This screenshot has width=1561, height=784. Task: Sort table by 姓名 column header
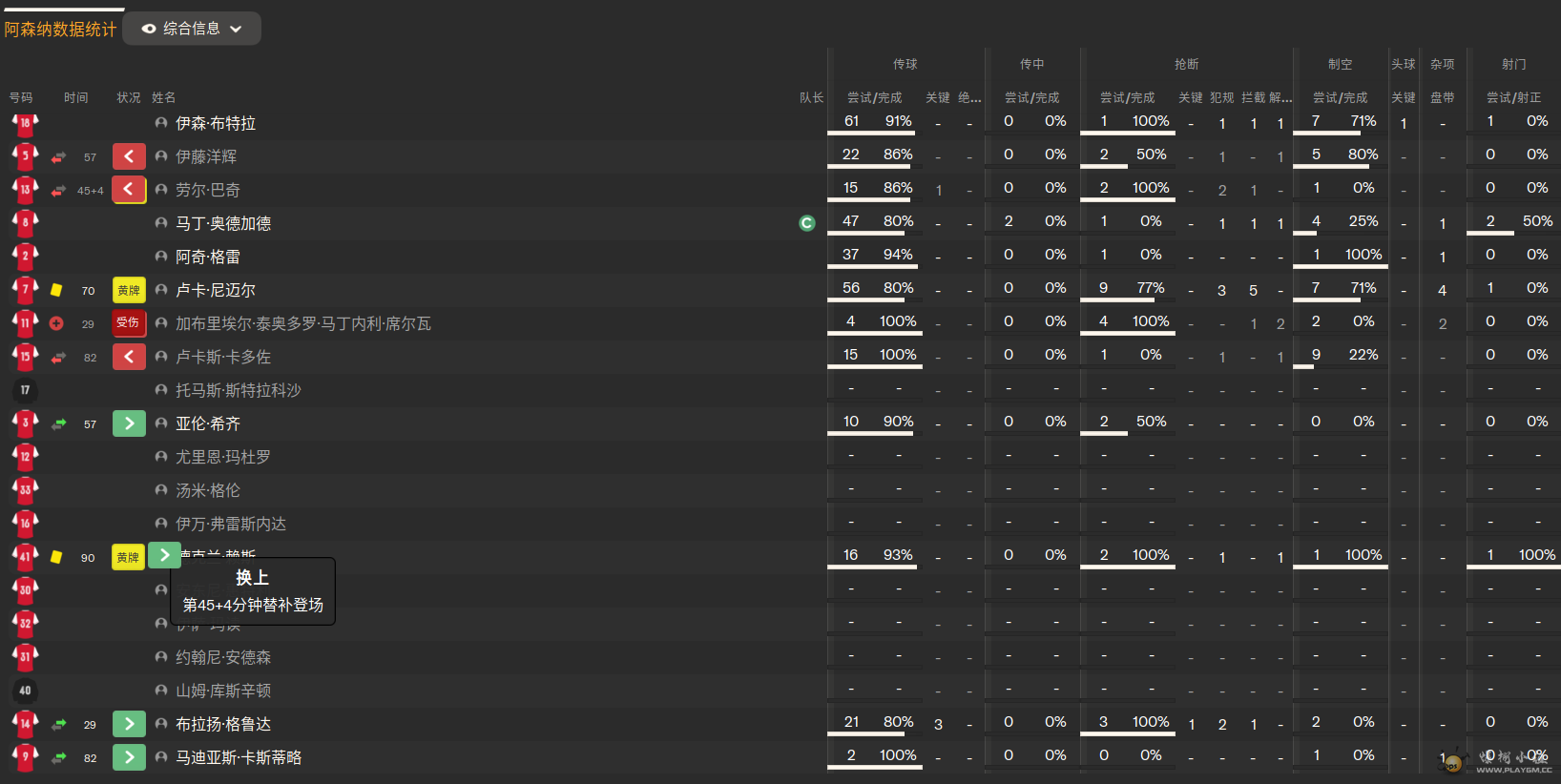point(164,97)
